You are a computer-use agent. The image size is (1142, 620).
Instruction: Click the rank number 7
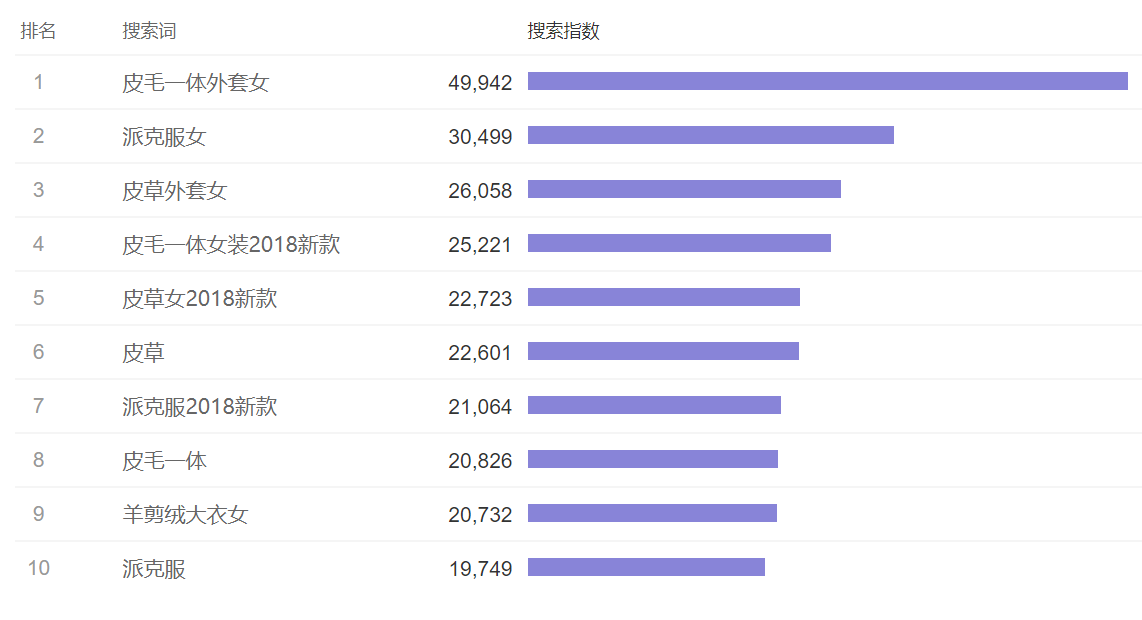(x=39, y=406)
